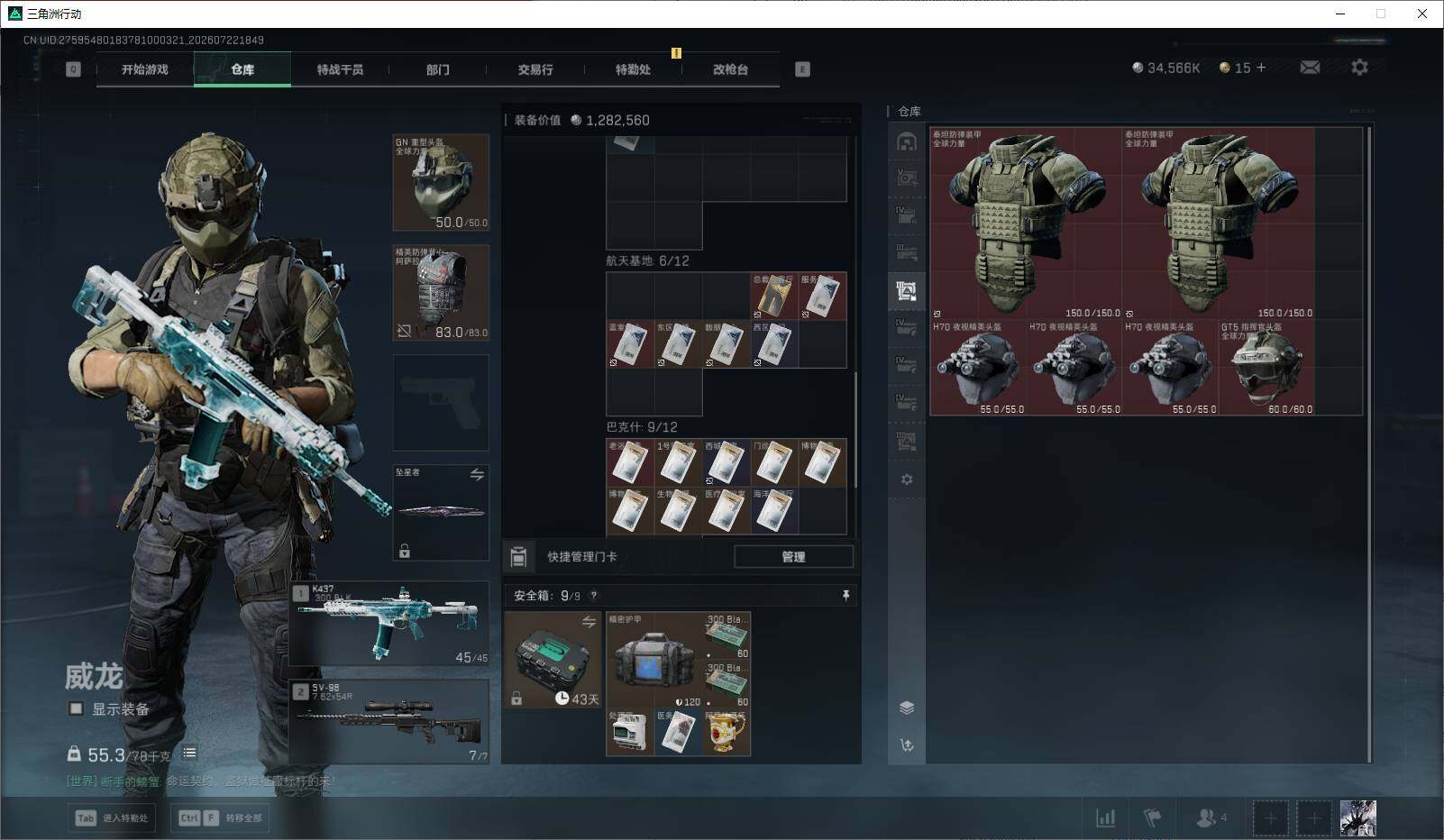This screenshot has width=1444, height=840.
Task: Switch to the 开始游戏 tab
Action: pos(145,69)
